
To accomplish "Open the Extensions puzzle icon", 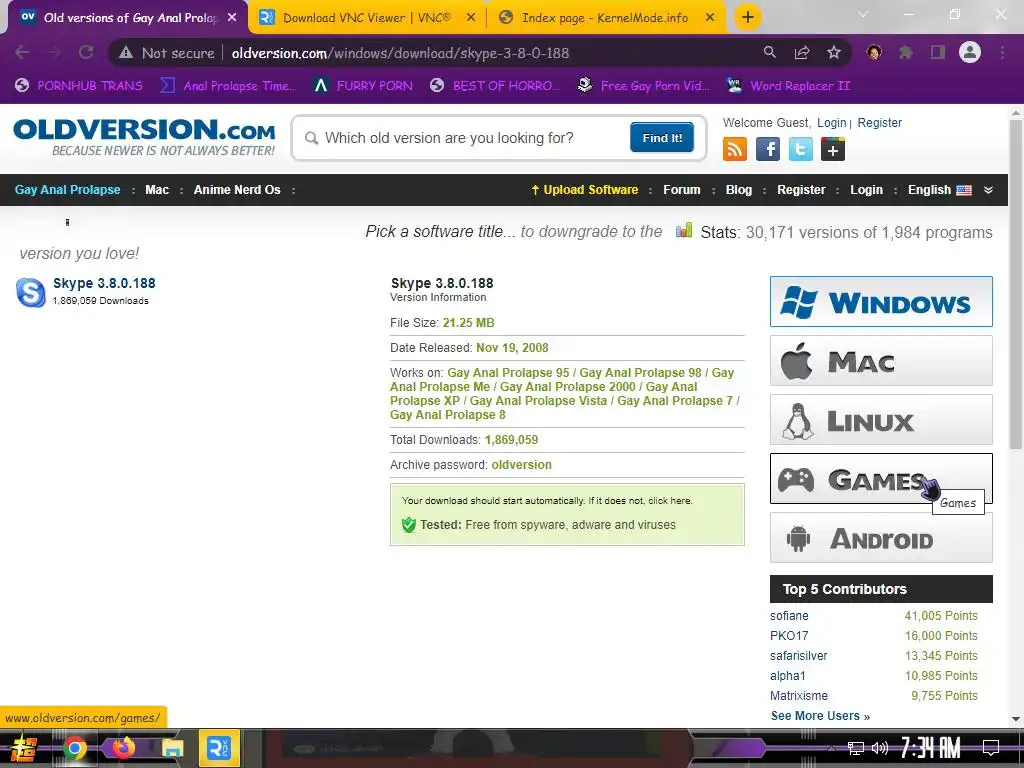I will click(906, 52).
